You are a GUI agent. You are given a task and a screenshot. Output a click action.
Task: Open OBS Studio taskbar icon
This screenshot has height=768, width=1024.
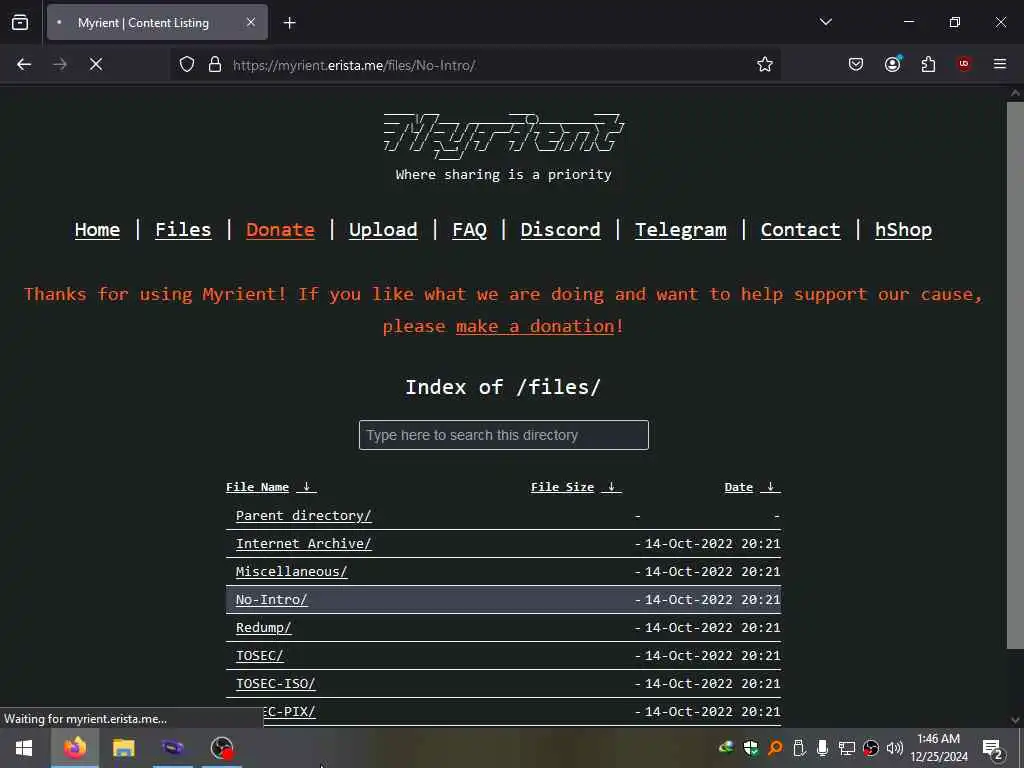click(222, 748)
